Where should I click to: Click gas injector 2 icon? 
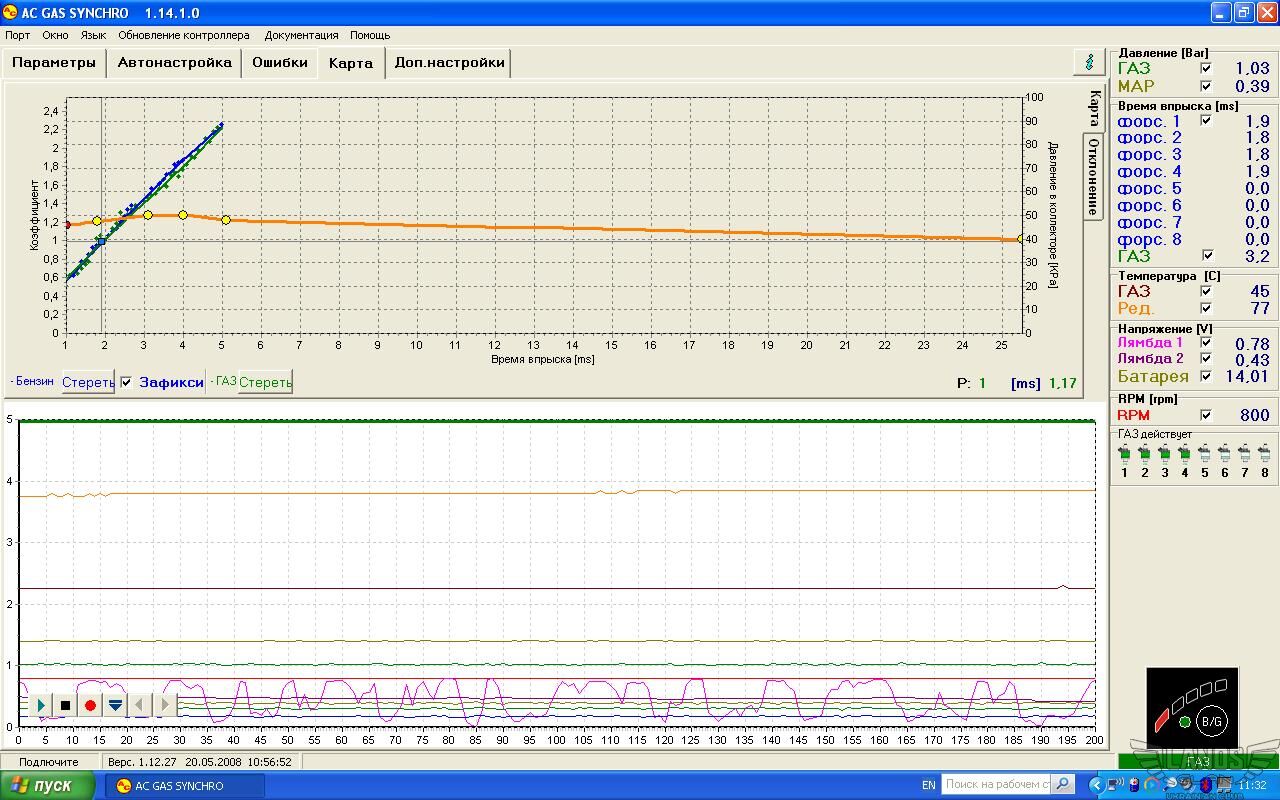[x=1144, y=453]
